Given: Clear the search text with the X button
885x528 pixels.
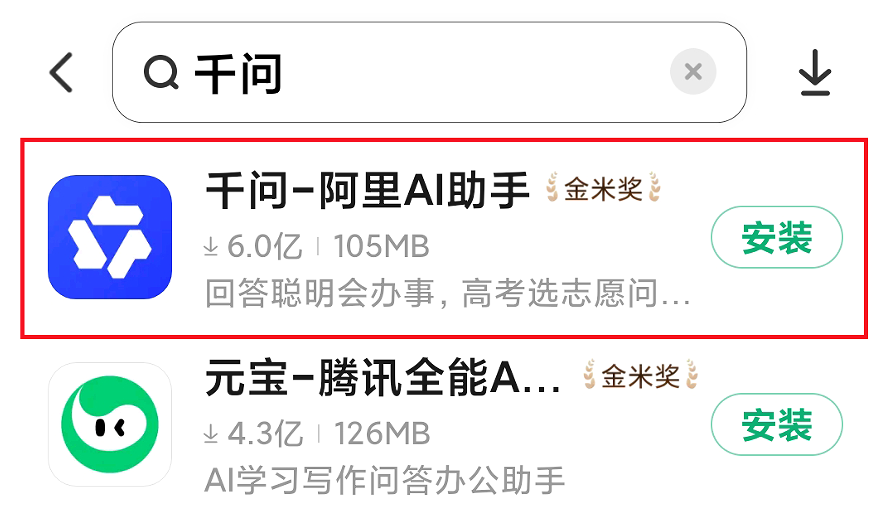Looking at the screenshot, I should pos(693,72).
